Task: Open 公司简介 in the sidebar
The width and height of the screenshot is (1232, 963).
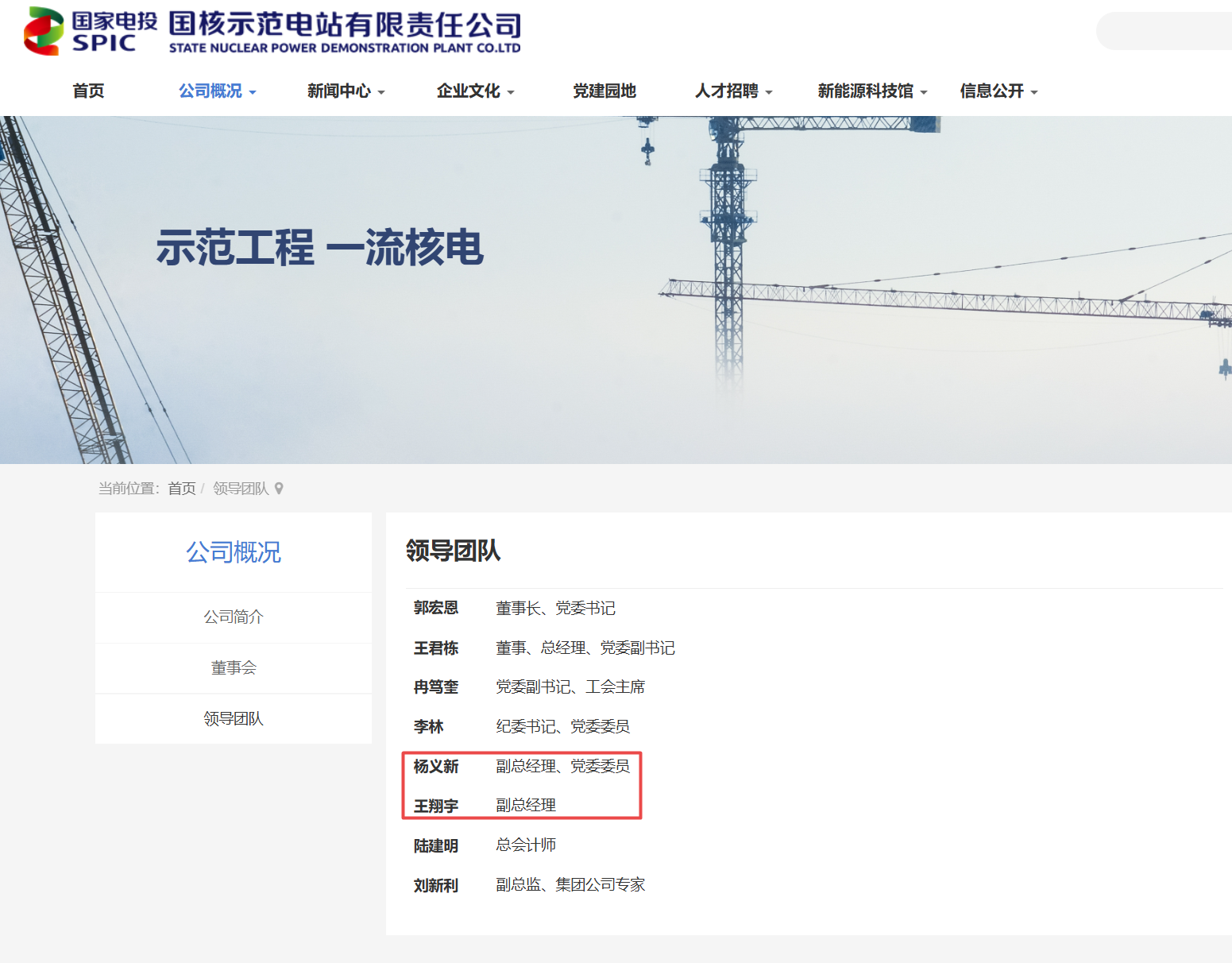Action: click(x=234, y=617)
